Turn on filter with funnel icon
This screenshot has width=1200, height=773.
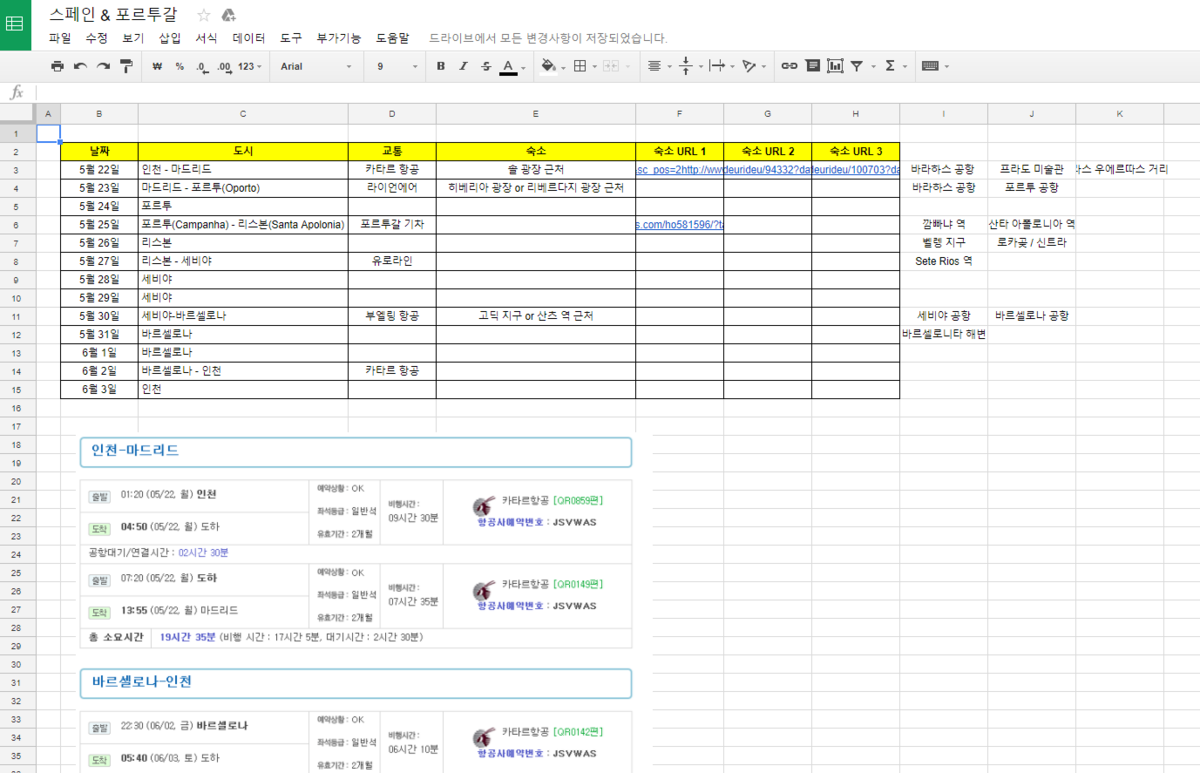pos(857,66)
